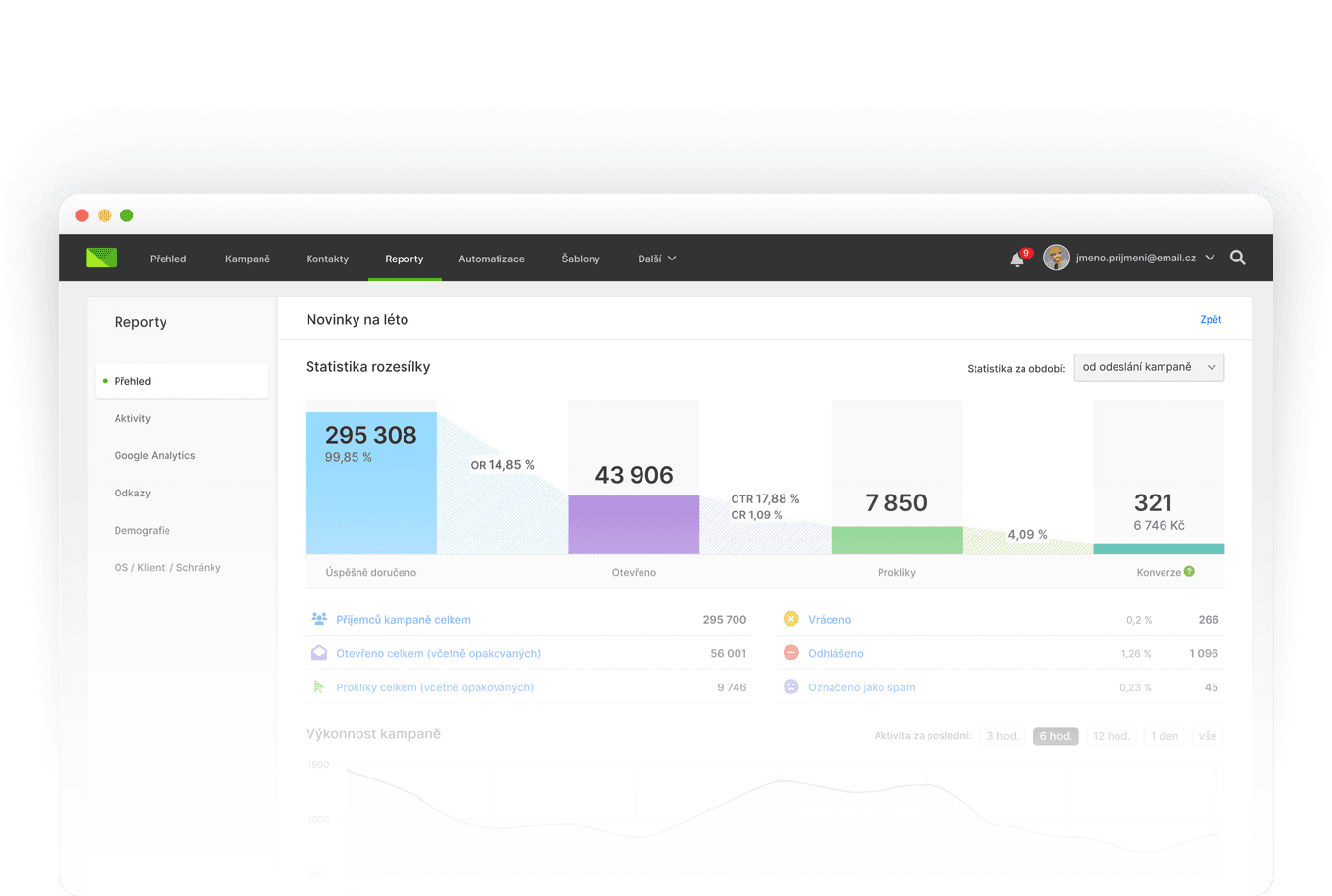Image resolution: width=1332 pixels, height=896 pixels.
Task: Open Příjemců kampaně celkem link
Action: click(x=404, y=620)
